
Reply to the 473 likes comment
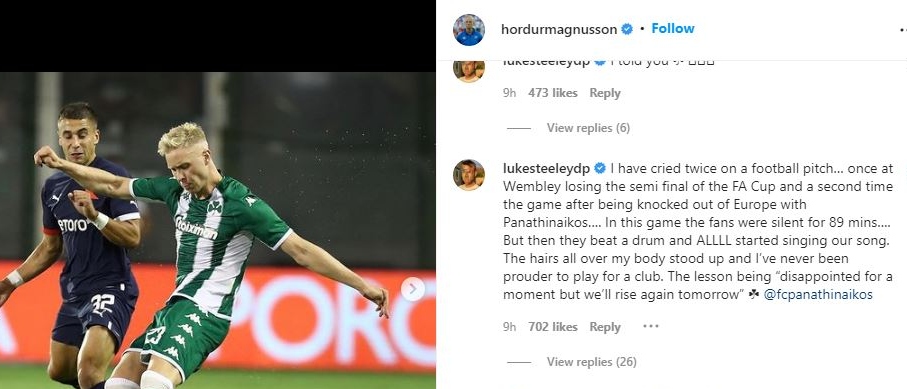point(604,93)
